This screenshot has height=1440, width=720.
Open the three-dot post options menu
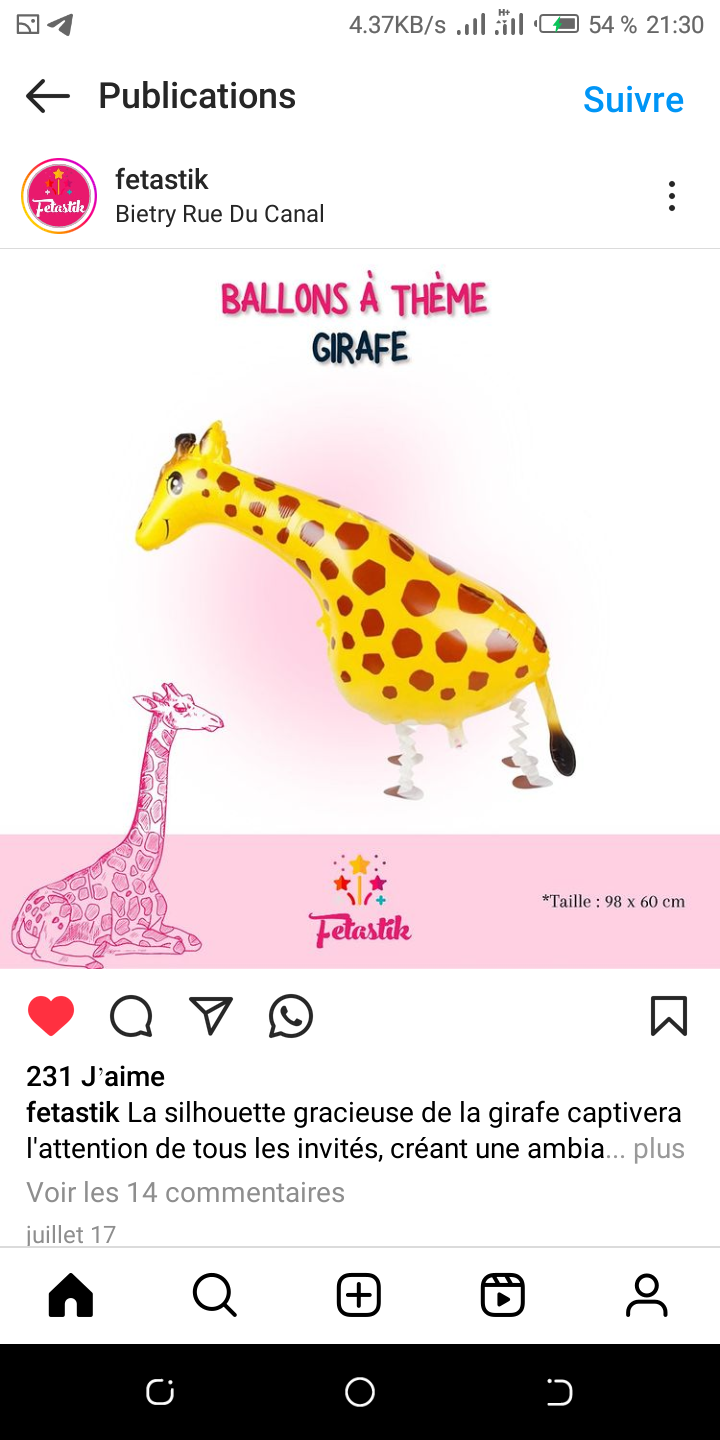click(672, 196)
